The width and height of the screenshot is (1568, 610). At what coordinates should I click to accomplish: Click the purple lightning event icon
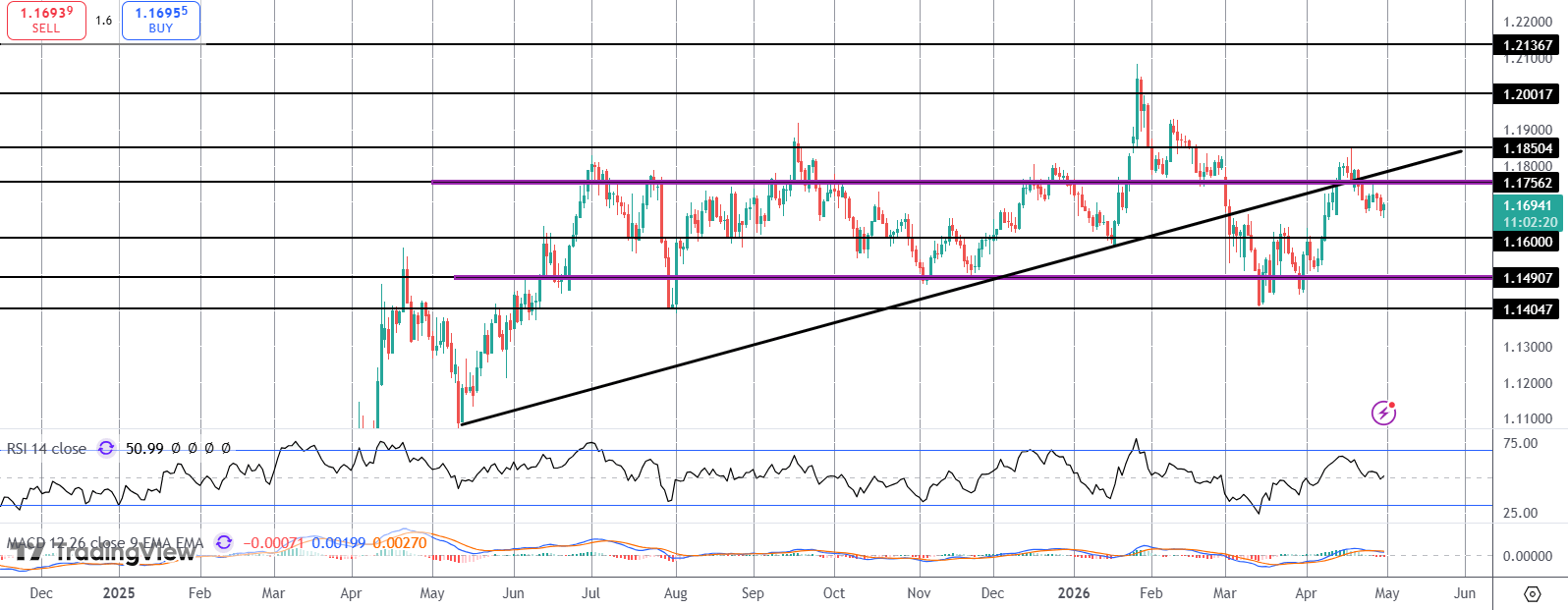1383,413
